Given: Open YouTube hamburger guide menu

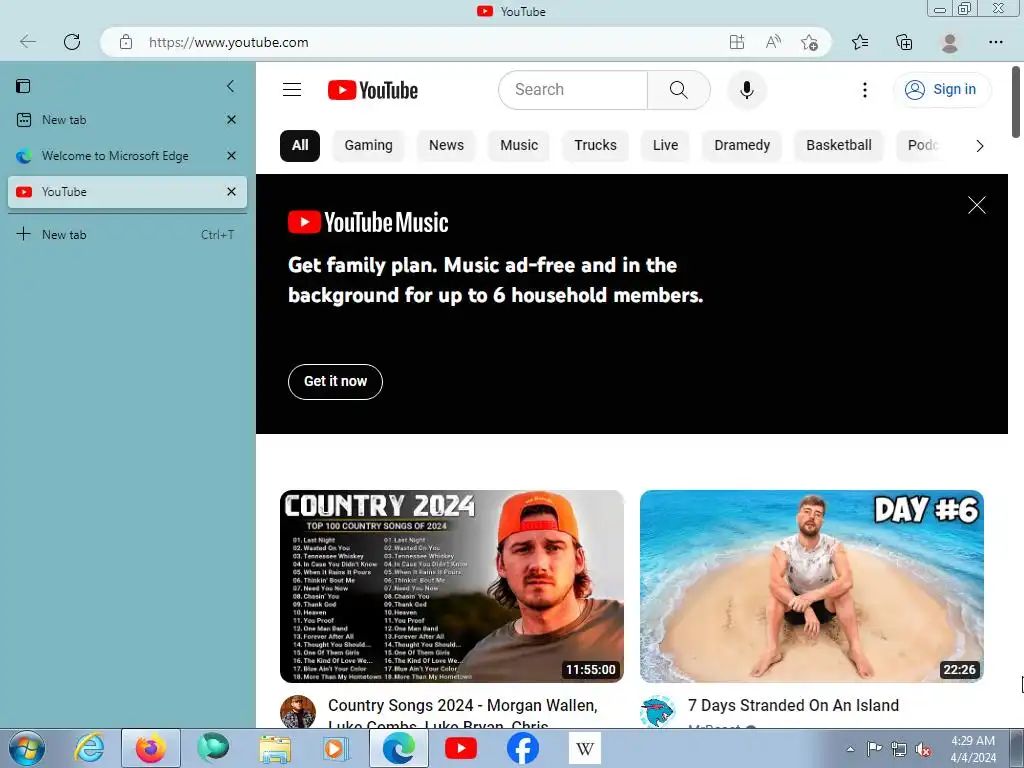Looking at the screenshot, I should [292, 89].
